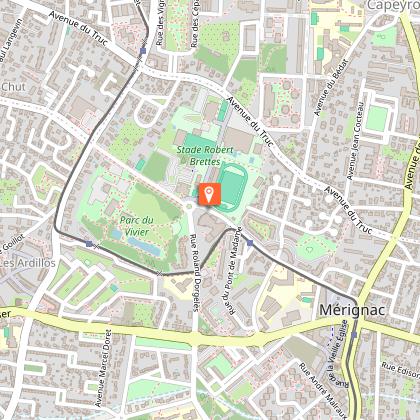
Task: Click the tram stop icon below the Mérignac label
Action: coord(354,334)
